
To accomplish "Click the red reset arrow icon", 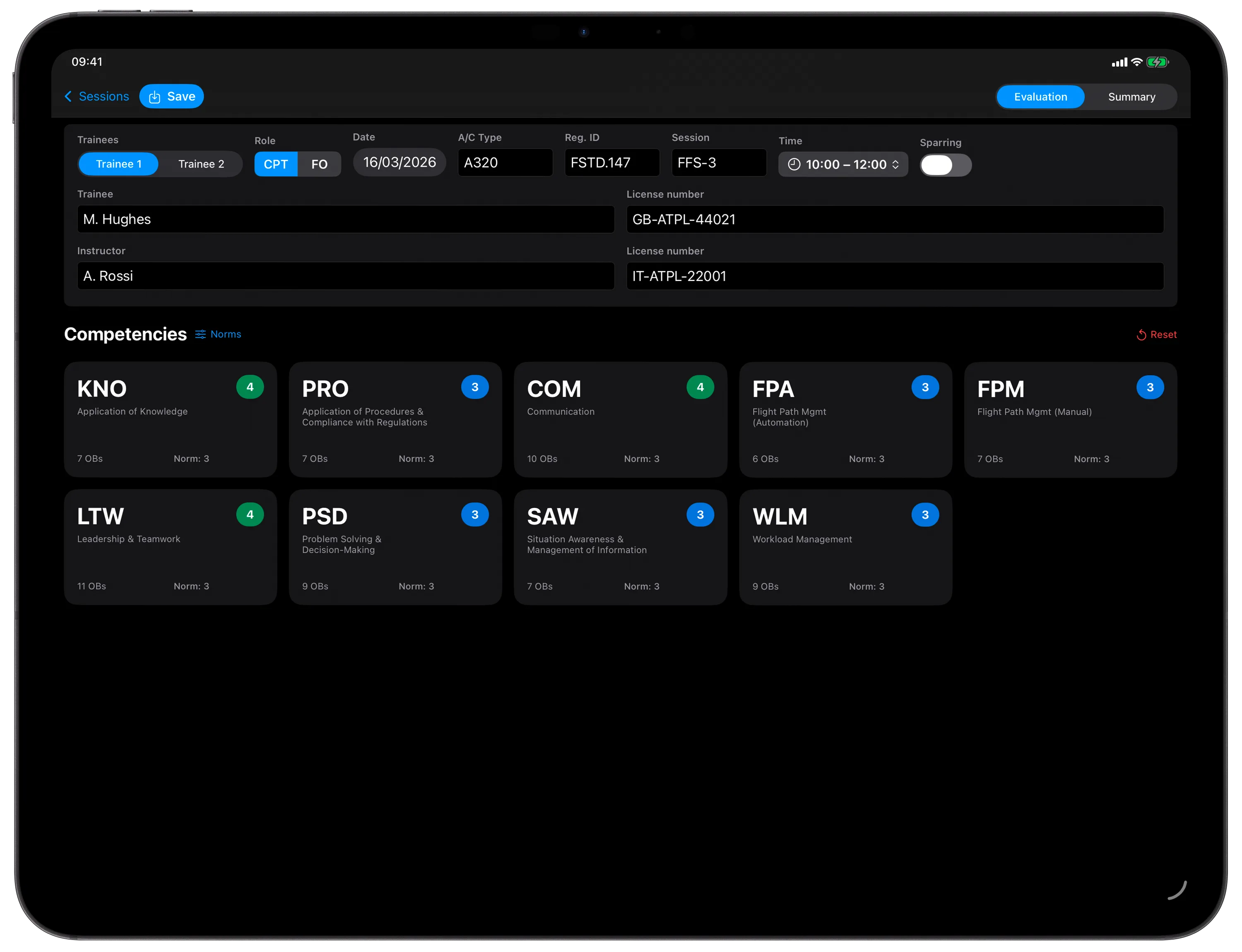I will tap(1141, 335).
